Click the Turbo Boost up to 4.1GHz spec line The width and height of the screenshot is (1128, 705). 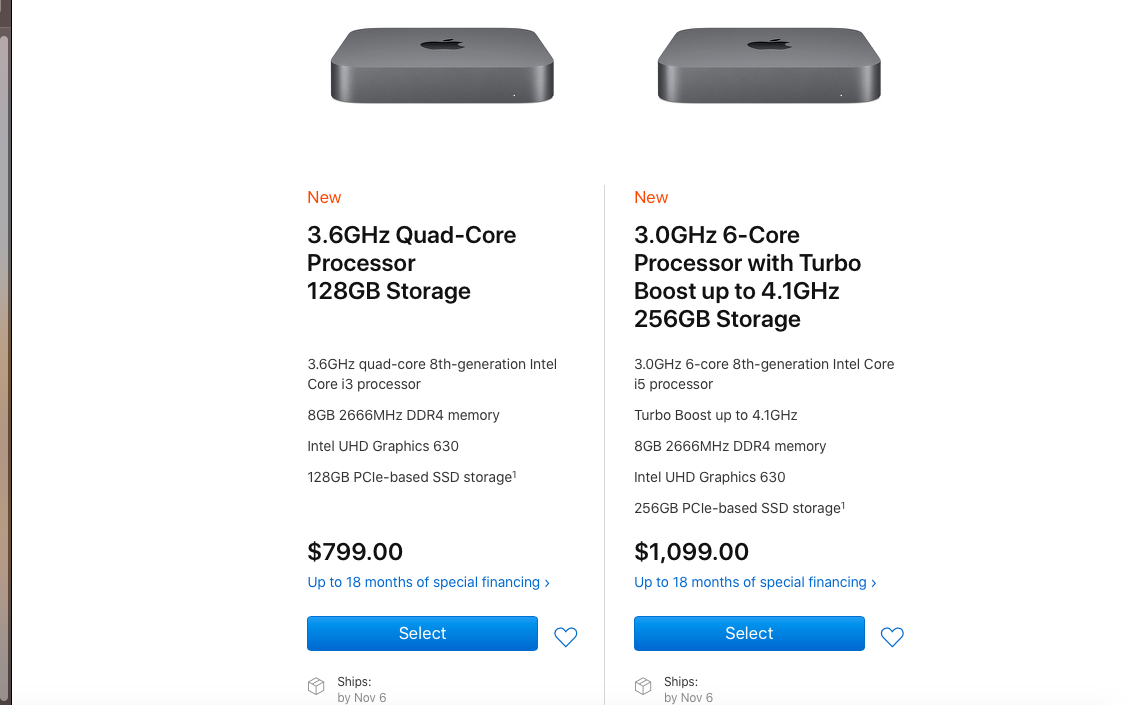click(x=715, y=415)
